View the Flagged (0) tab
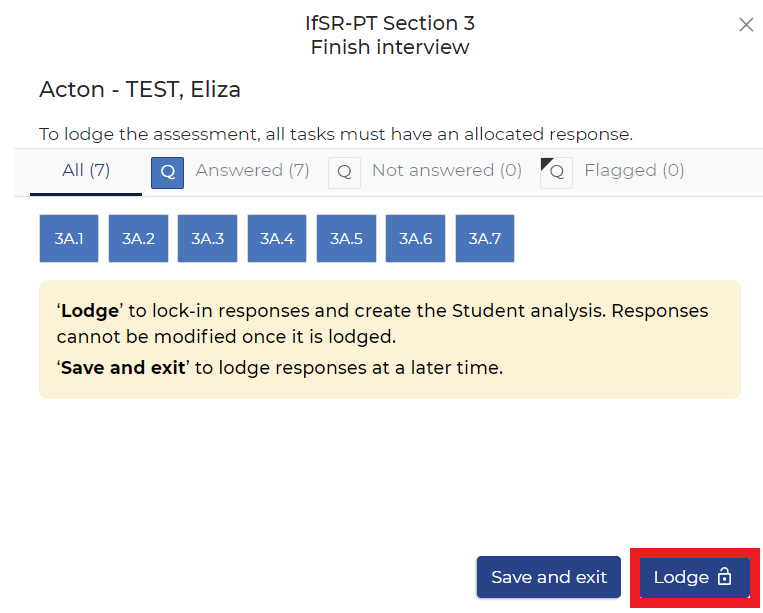This screenshot has height=613, width=763. pyautogui.click(x=634, y=171)
